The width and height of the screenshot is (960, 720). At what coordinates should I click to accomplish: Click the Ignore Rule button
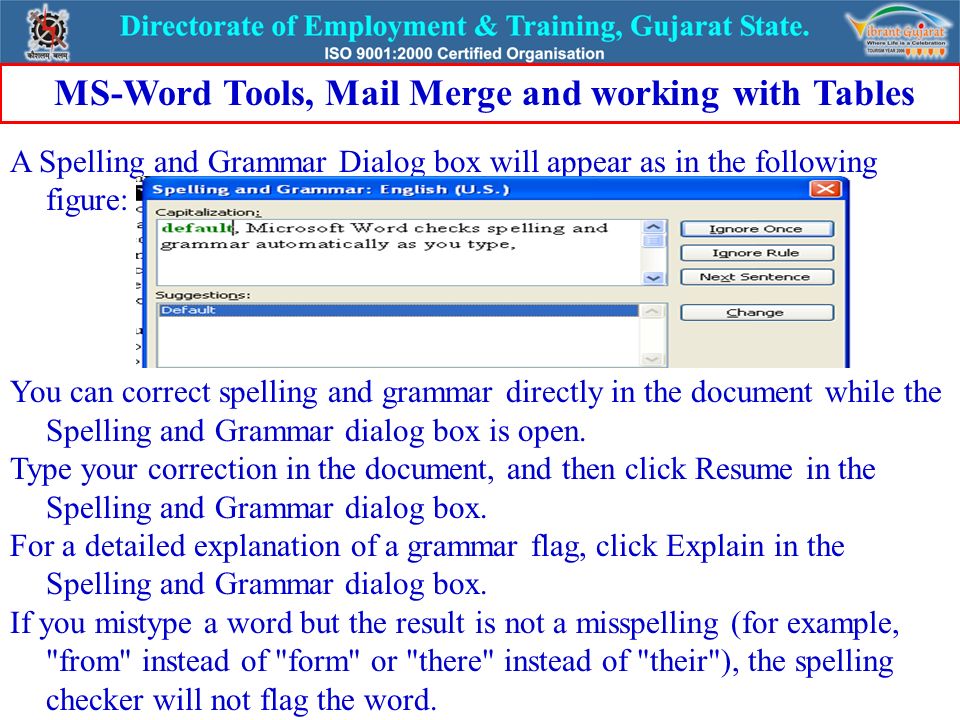coord(757,253)
